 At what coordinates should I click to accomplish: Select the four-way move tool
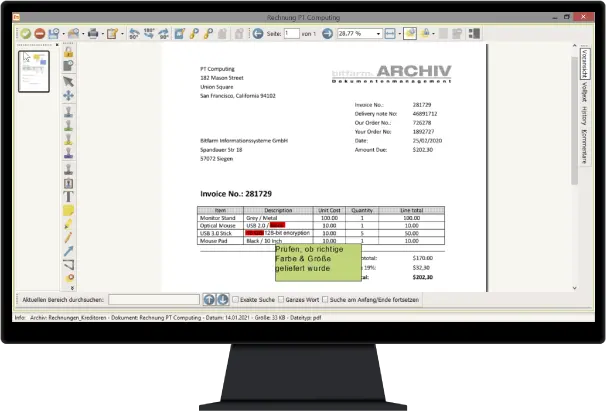68,96
